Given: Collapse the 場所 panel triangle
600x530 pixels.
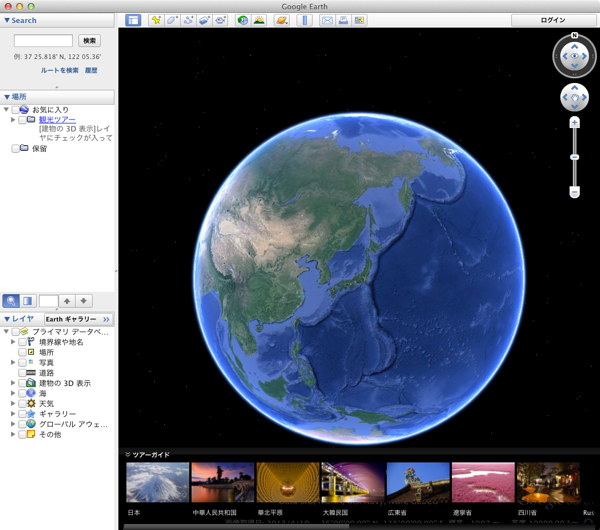Looking at the screenshot, I should click(7, 97).
